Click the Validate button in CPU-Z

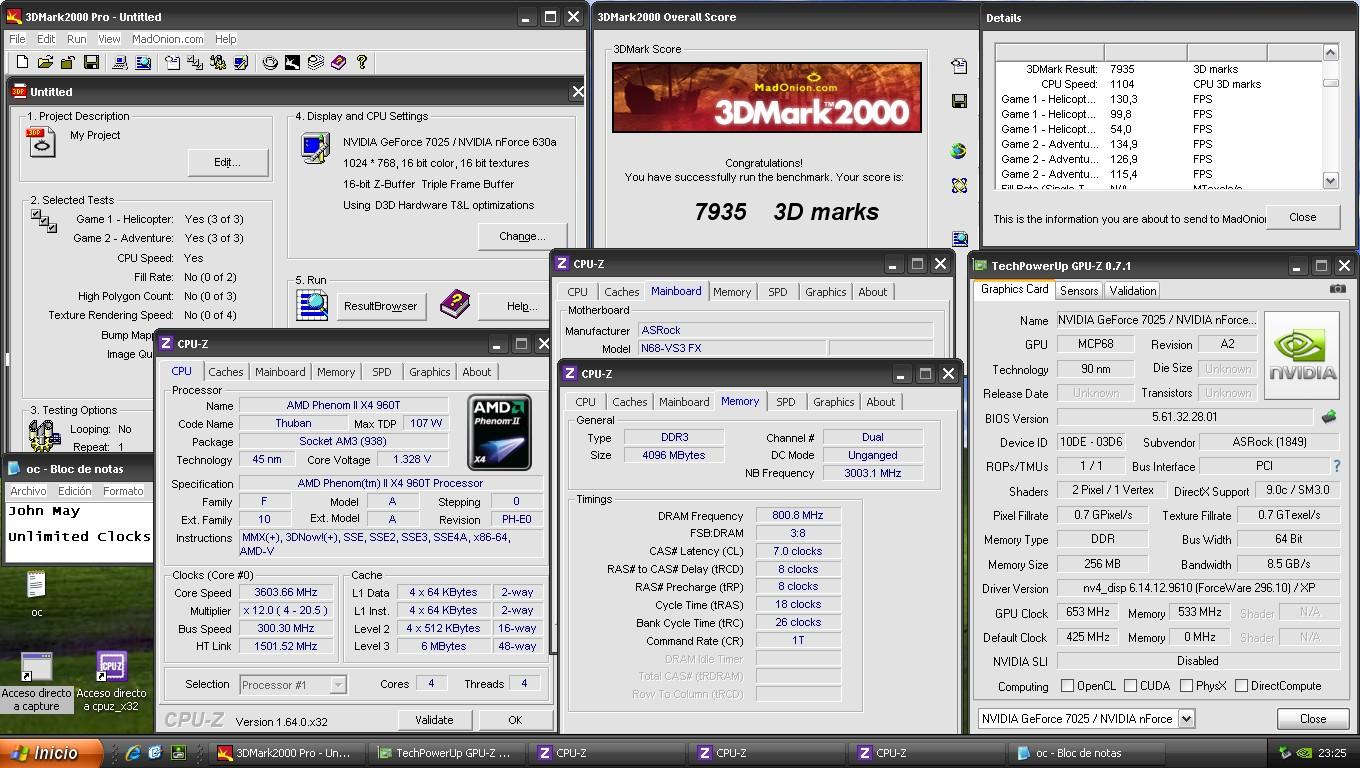click(434, 719)
